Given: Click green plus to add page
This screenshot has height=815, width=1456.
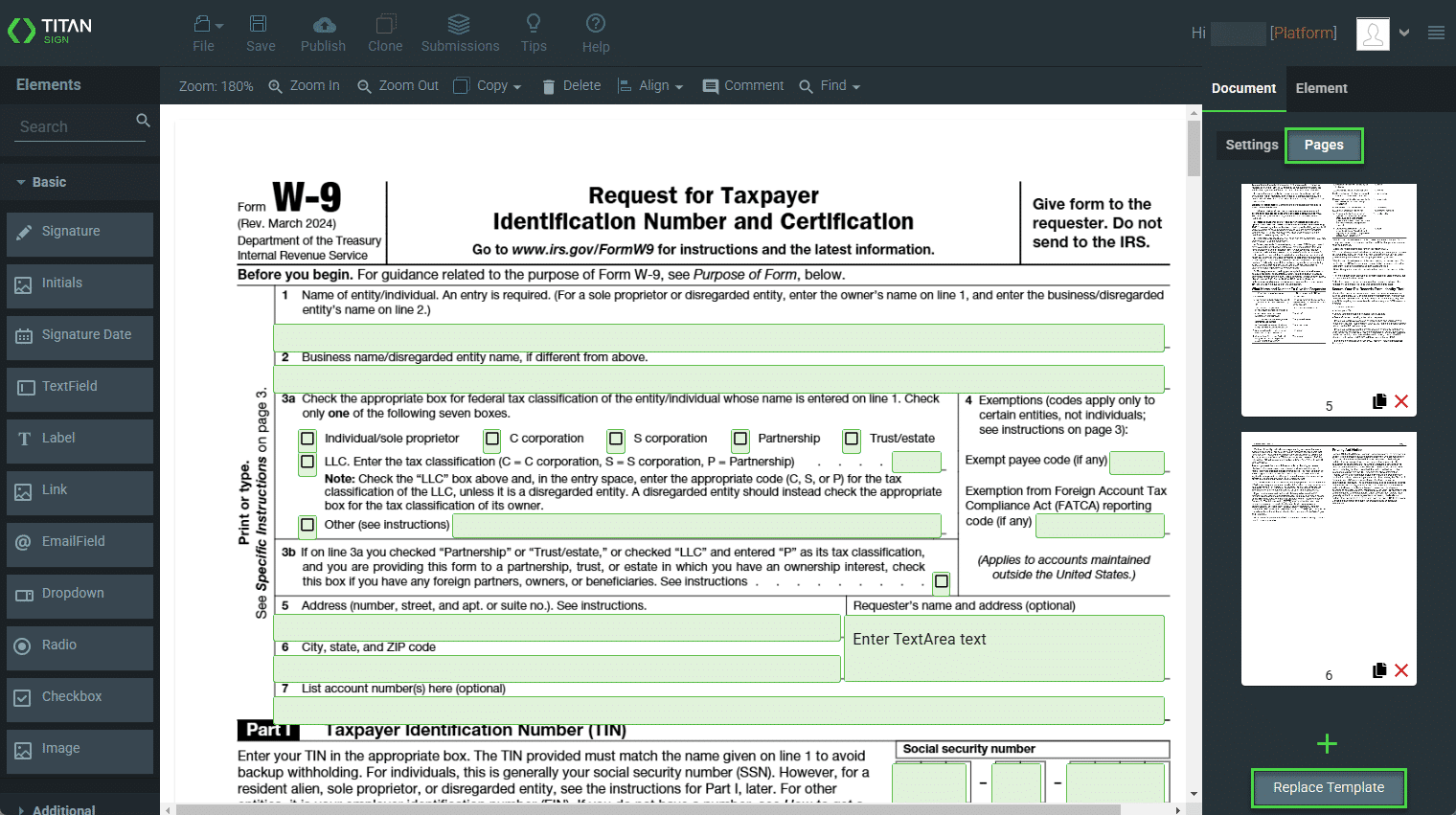Looking at the screenshot, I should pyautogui.click(x=1327, y=744).
